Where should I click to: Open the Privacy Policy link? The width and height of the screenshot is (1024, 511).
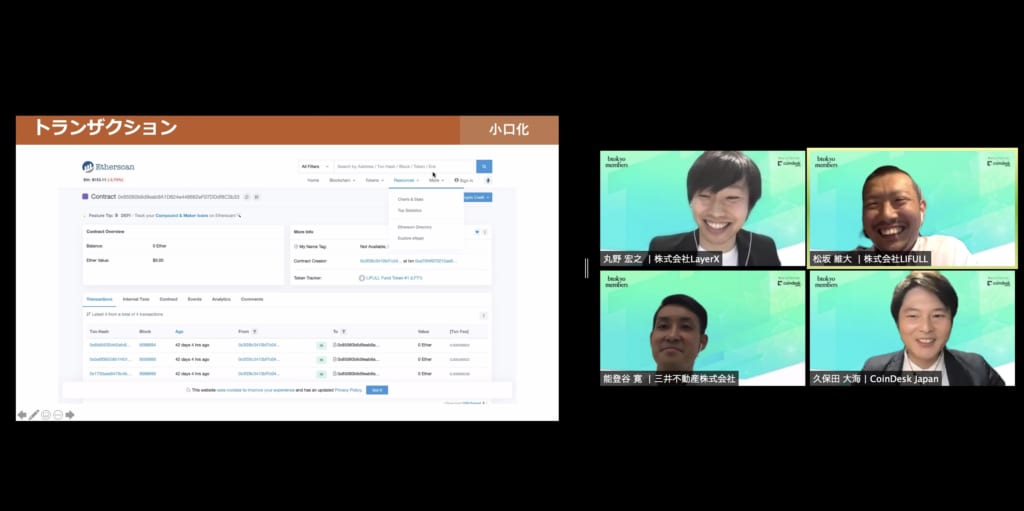click(348, 390)
